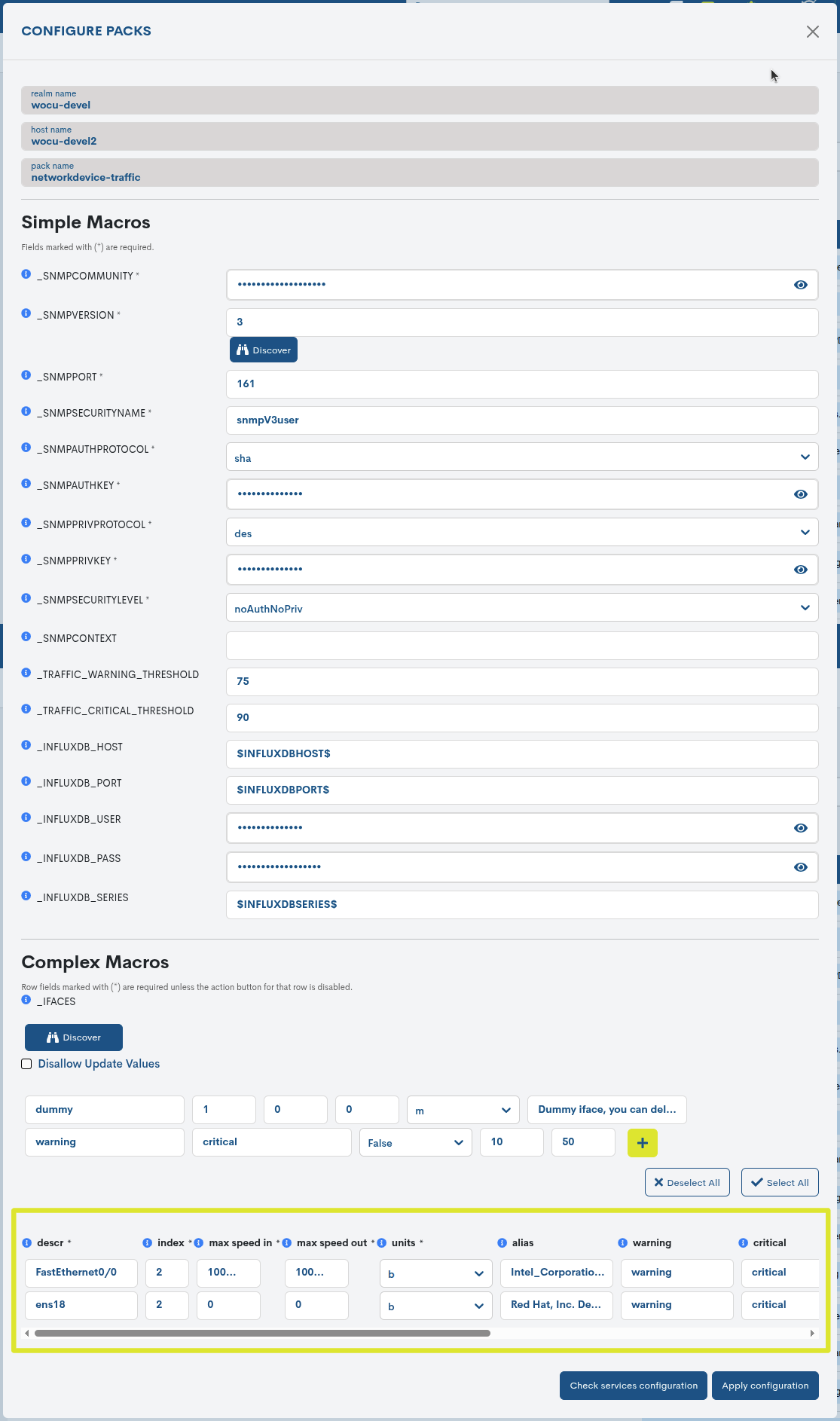Click Discover button under _IFACES
This screenshot has height=1421, width=840.
tap(74, 1037)
